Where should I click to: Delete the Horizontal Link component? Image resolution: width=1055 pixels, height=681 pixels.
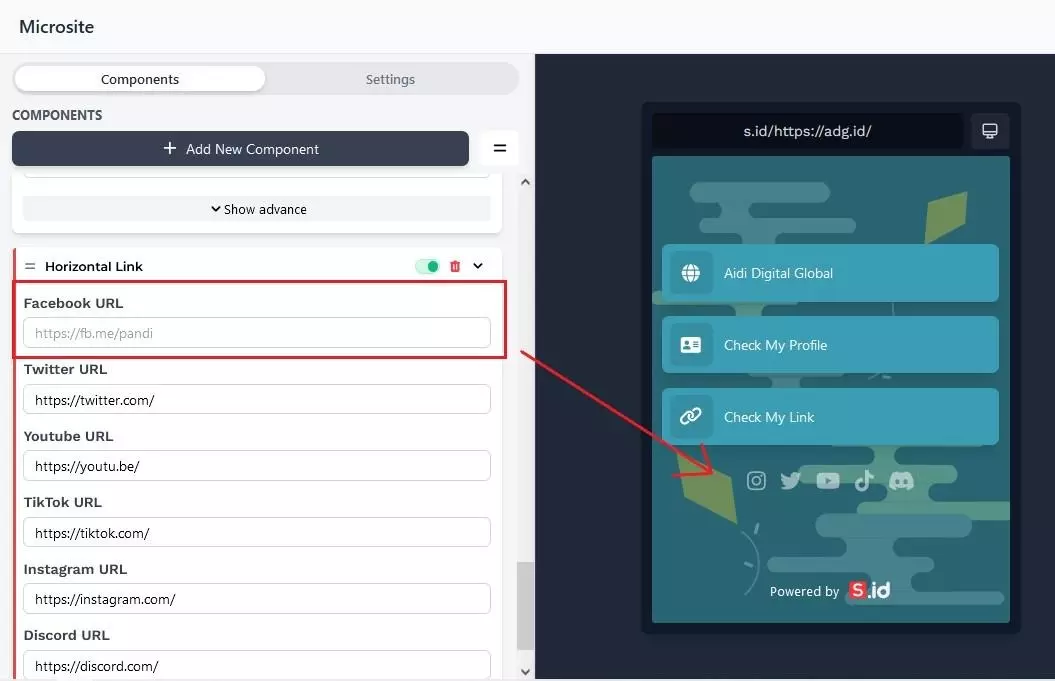pos(455,266)
